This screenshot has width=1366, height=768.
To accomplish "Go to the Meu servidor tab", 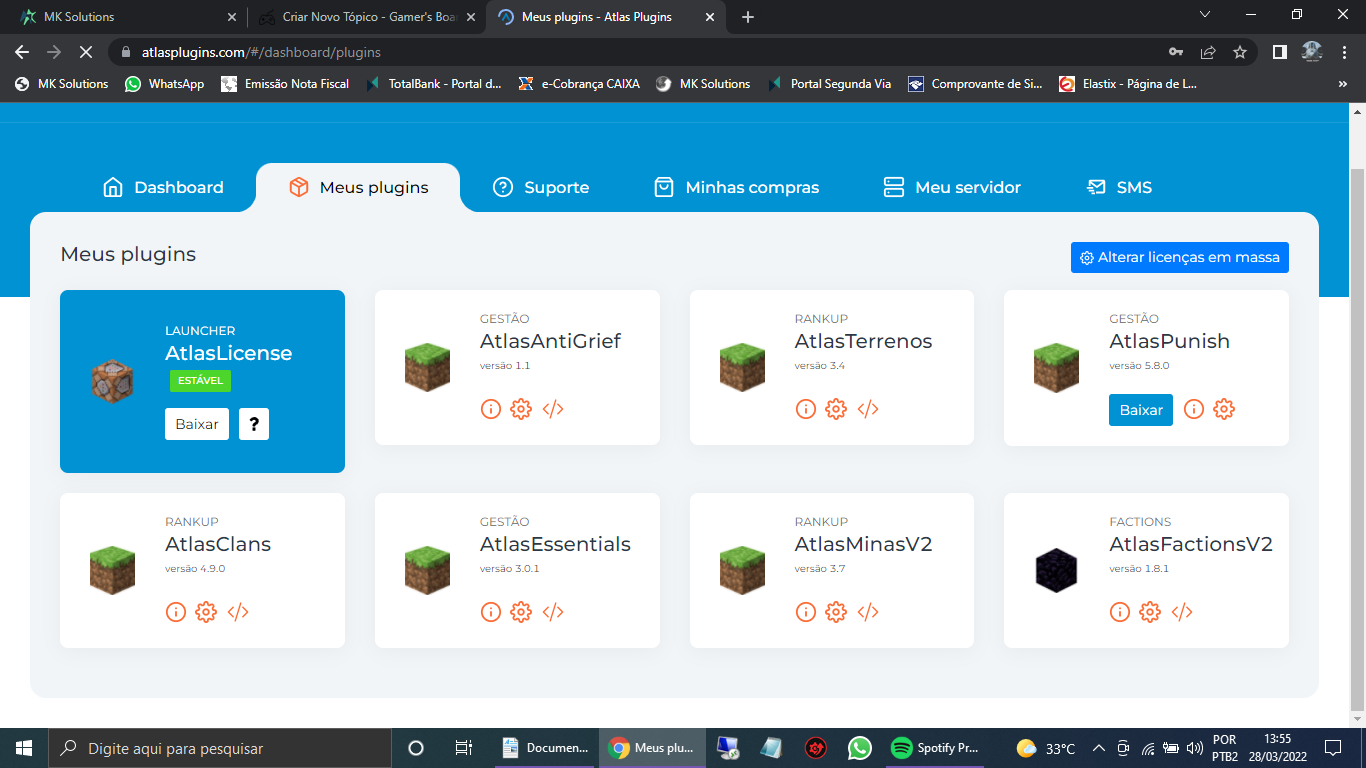I will (952, 188).
